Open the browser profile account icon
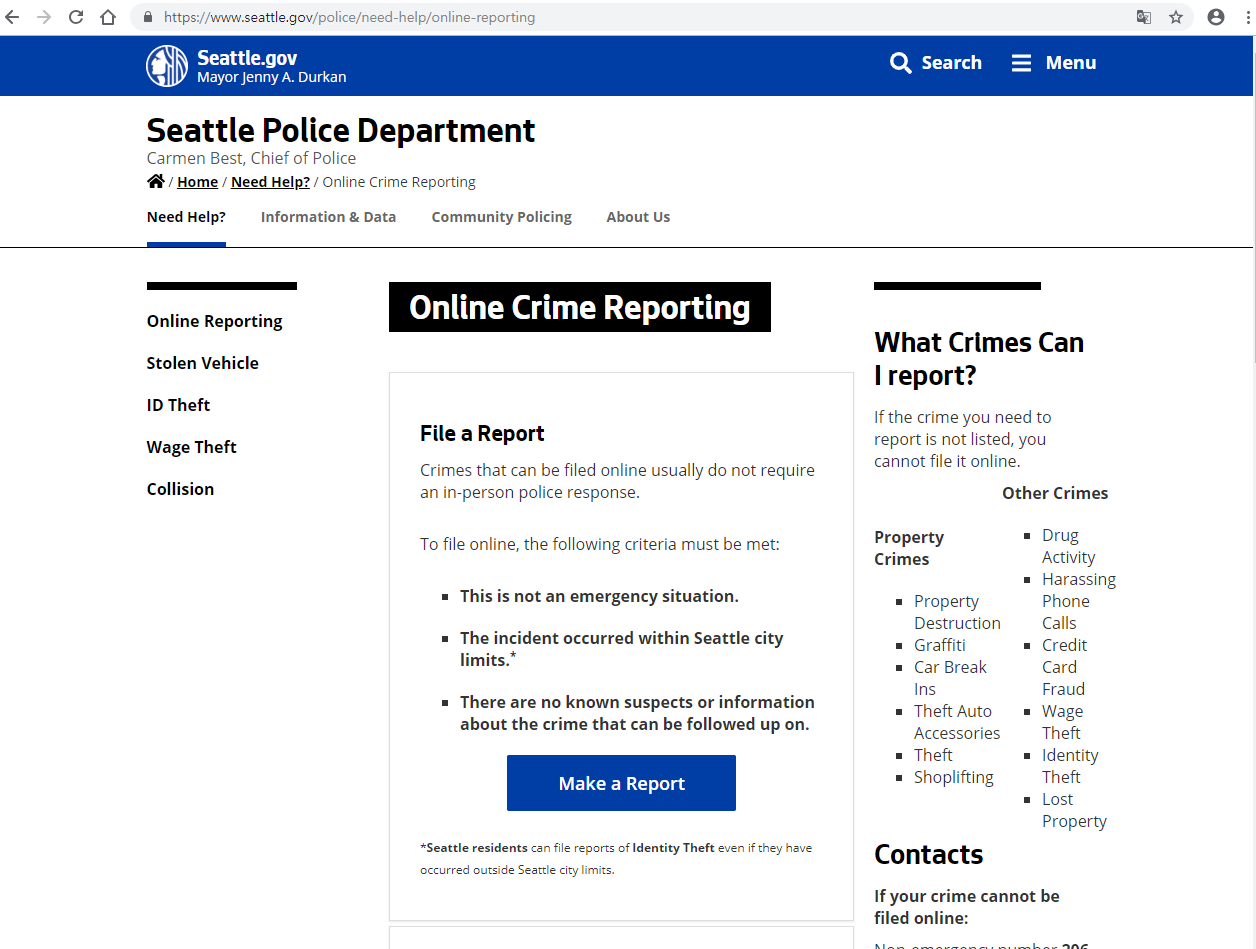 click(x=1216, y=17)
